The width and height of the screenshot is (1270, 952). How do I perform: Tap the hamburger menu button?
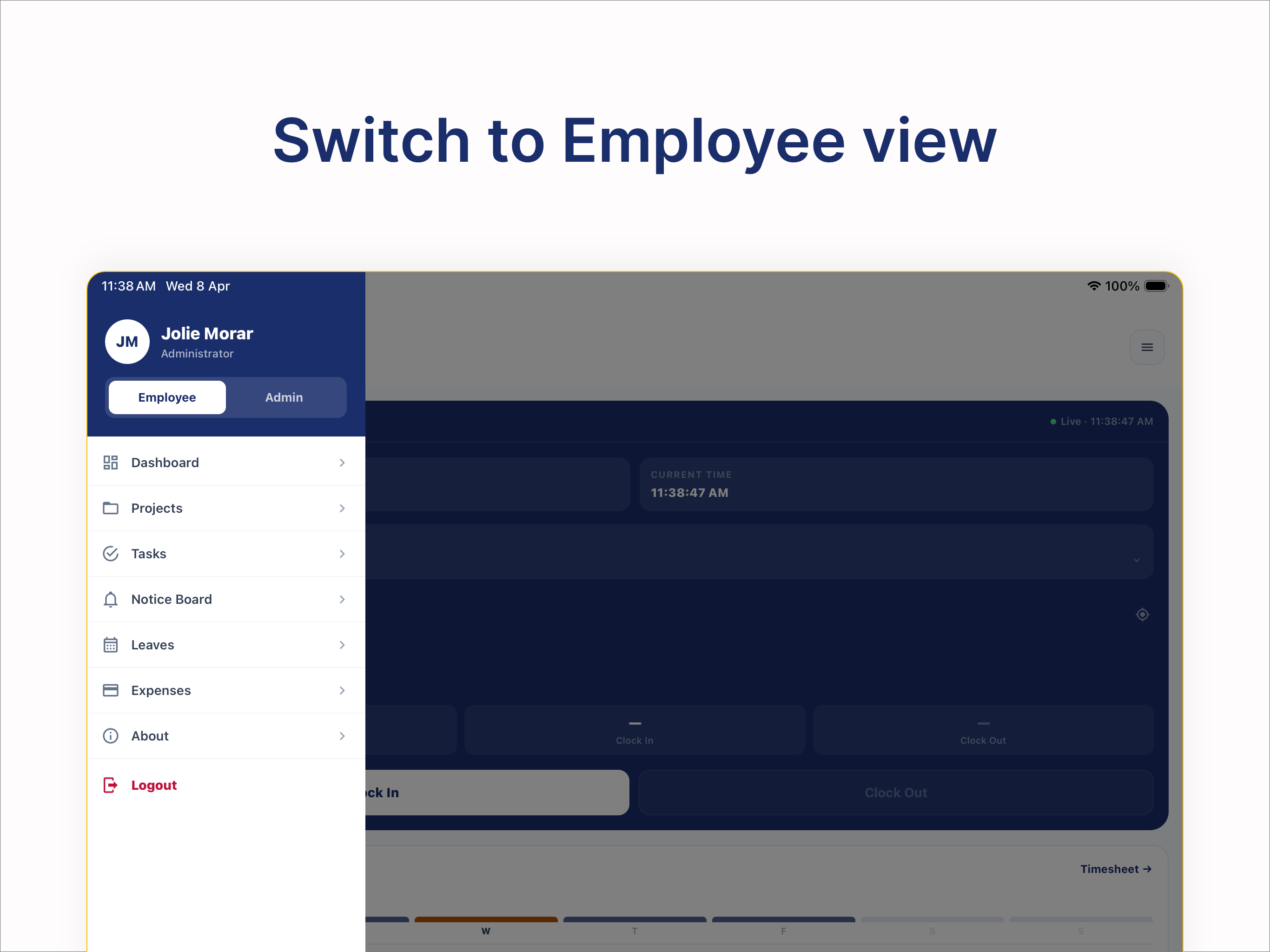pos(1146,347)
